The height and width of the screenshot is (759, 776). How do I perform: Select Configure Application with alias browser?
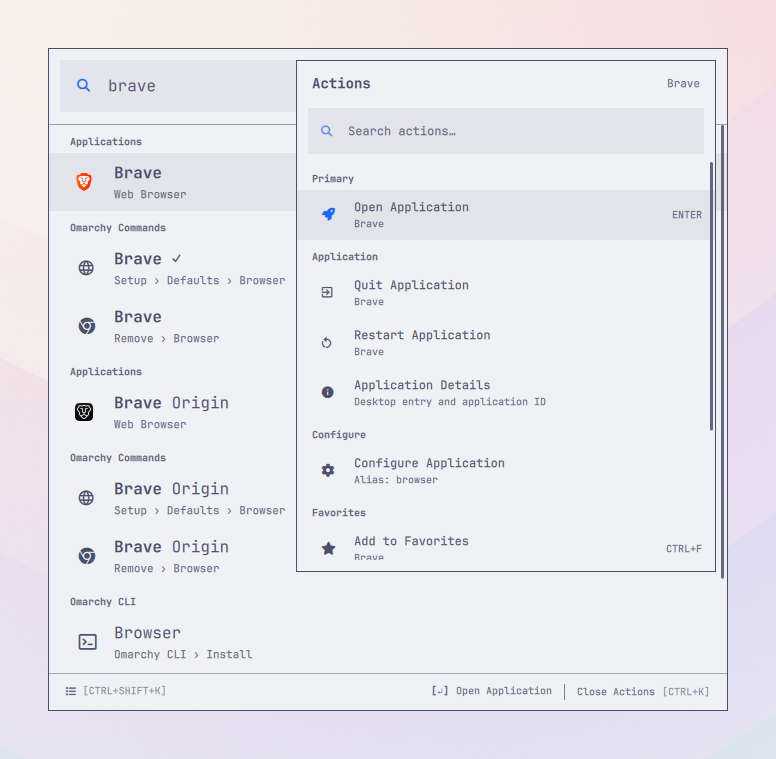(504, 470)
